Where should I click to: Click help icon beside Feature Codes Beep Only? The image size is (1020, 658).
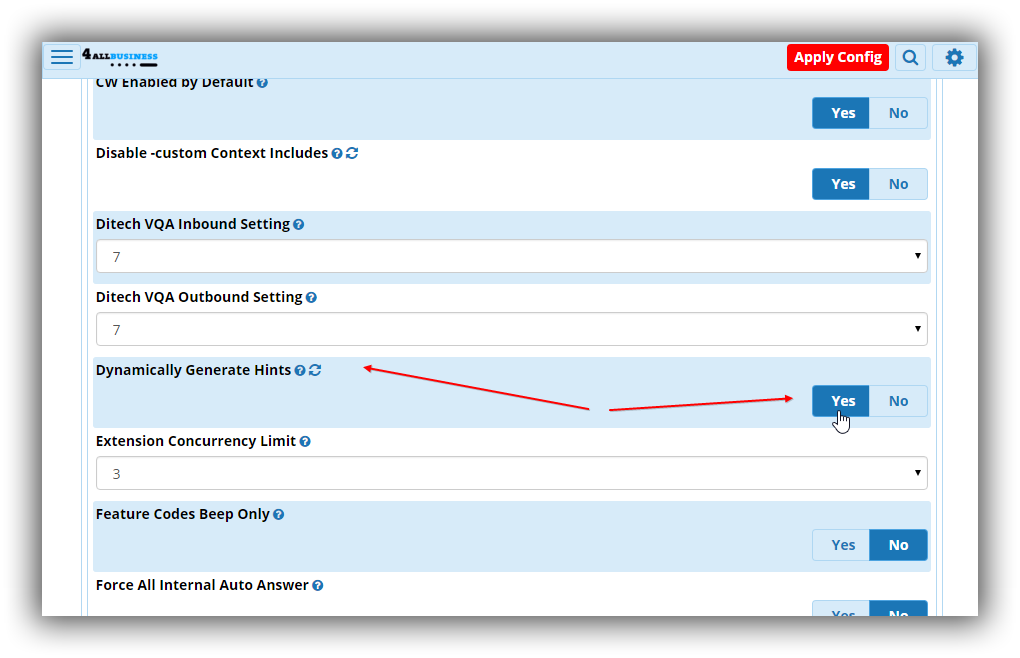[279, 515]
